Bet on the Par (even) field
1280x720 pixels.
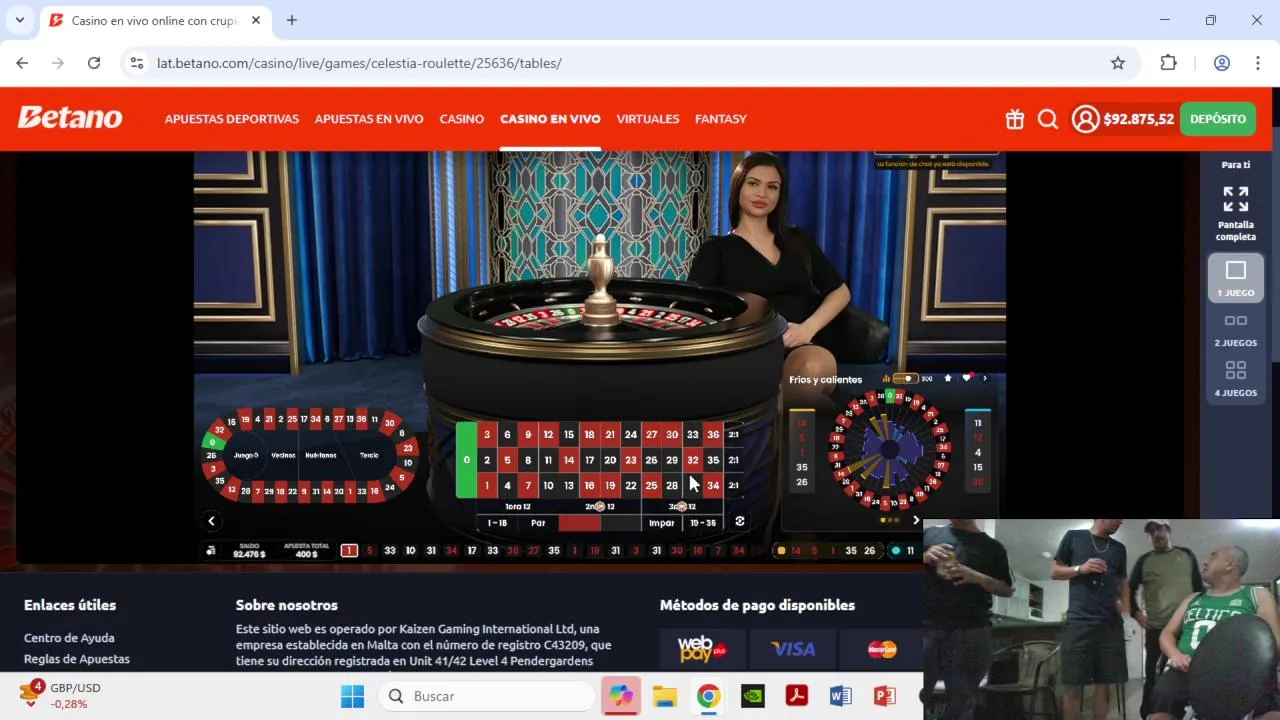538,522
